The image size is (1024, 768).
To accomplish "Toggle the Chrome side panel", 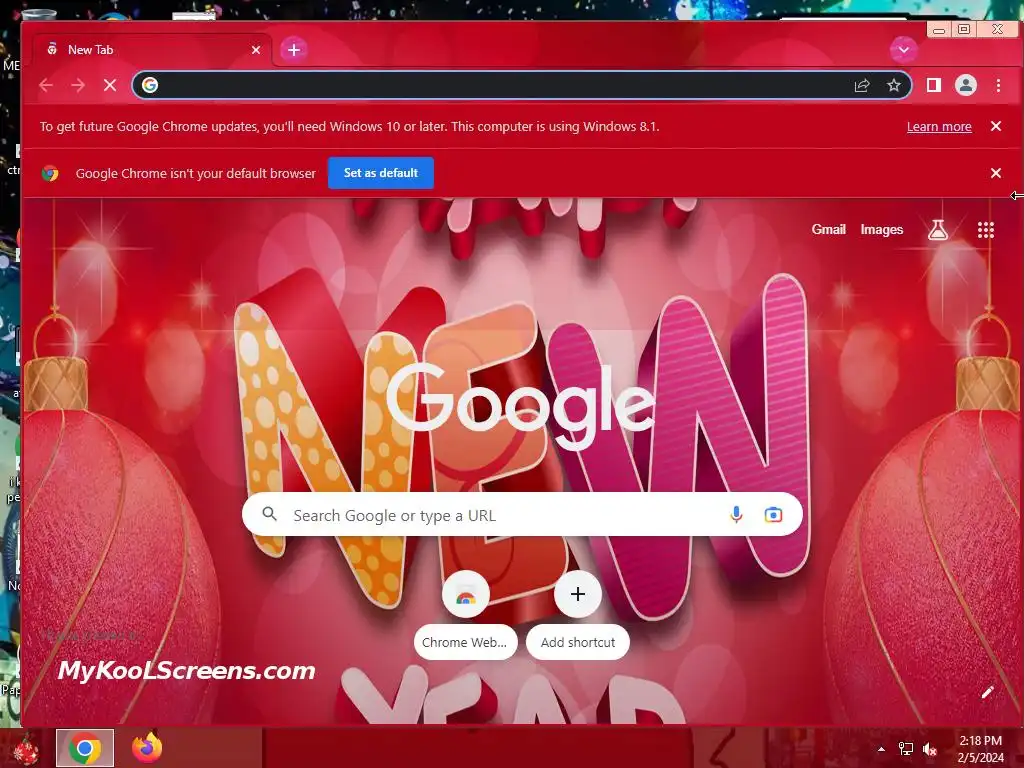I will (934, 85).
